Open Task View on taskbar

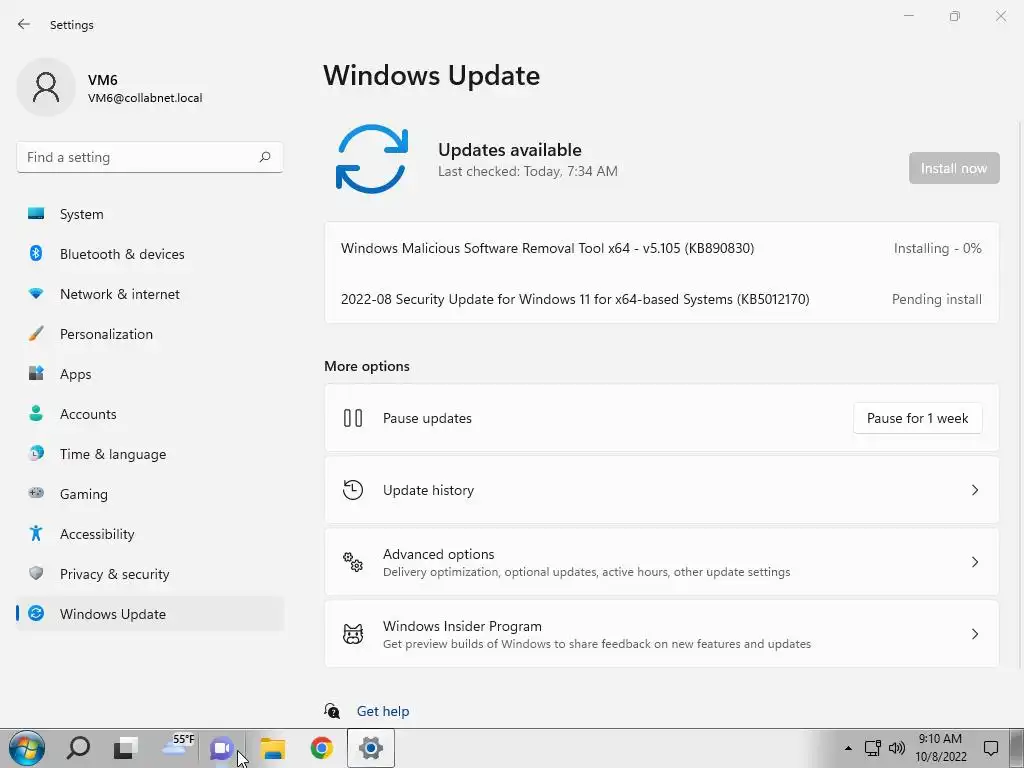(125, 748)
